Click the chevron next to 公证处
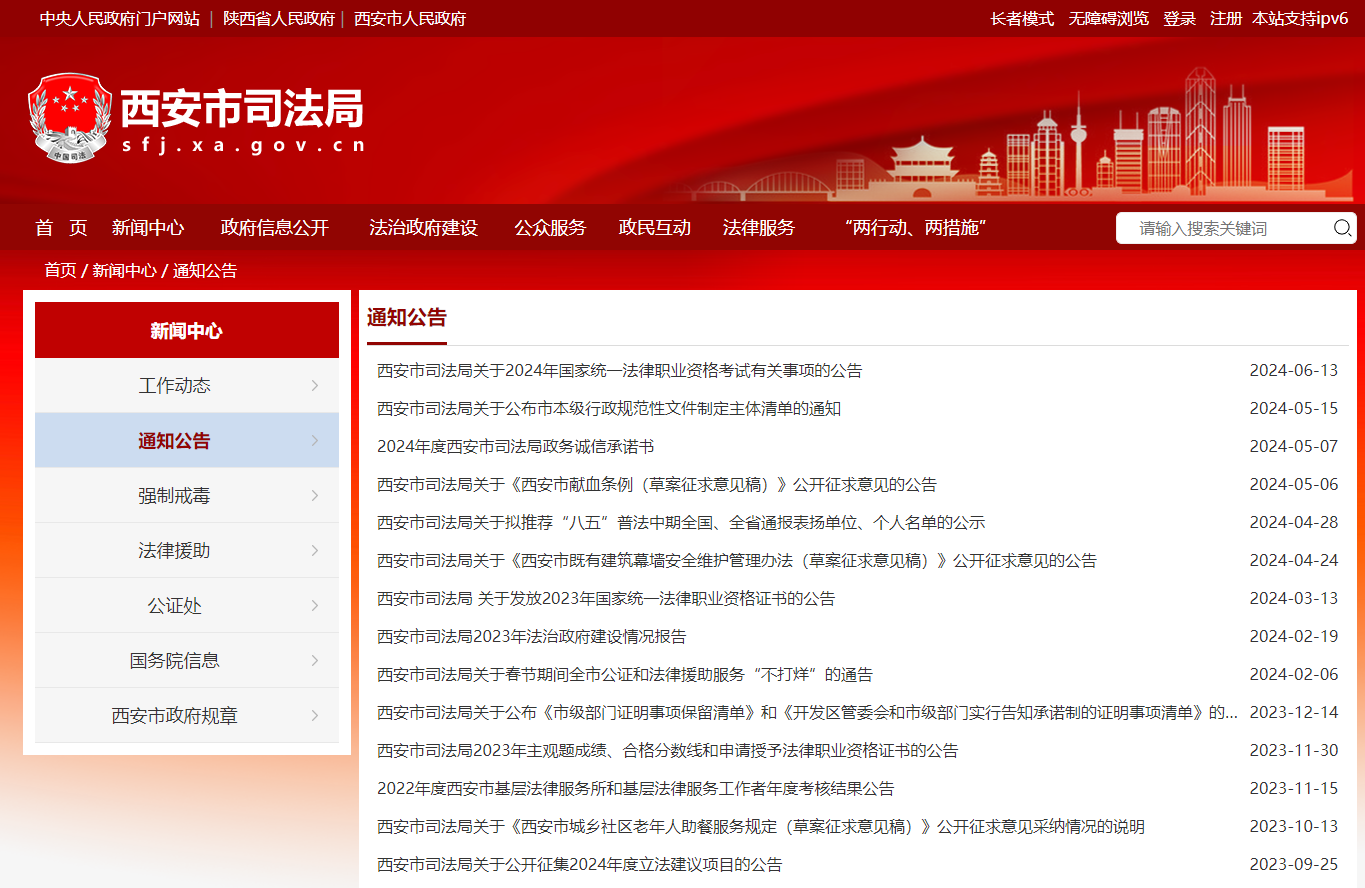1365x888 pixels. point(315,606)
